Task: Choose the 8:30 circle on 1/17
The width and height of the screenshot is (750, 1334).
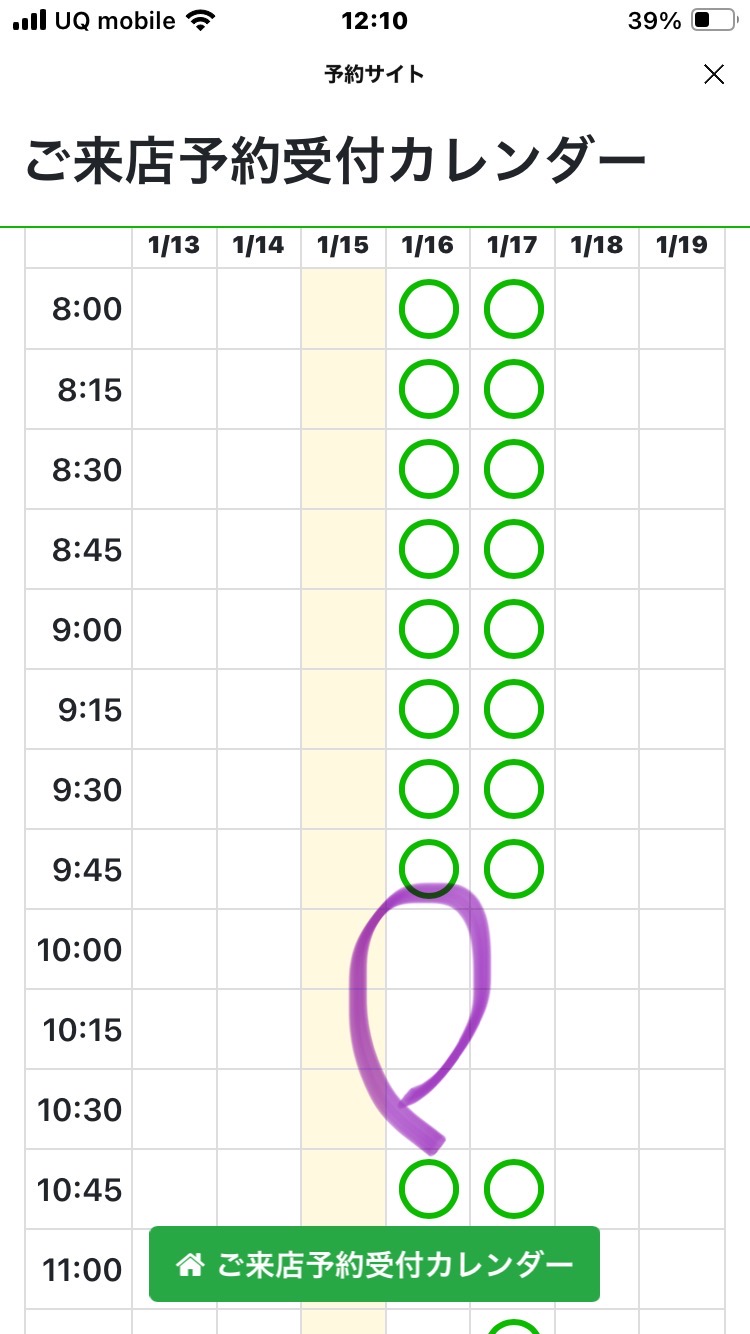Action: click(x=514, y=469)
